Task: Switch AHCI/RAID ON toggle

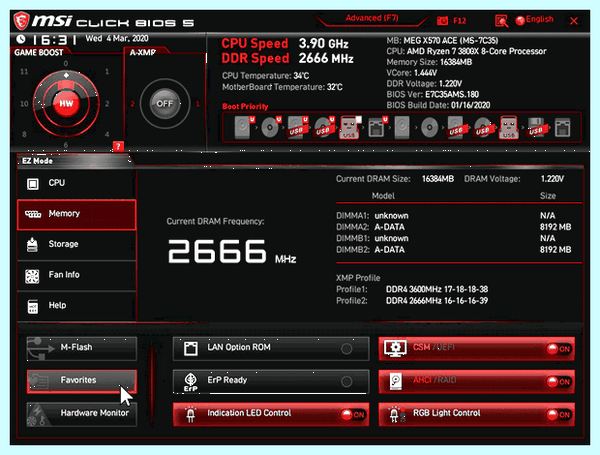Action: 559,382
